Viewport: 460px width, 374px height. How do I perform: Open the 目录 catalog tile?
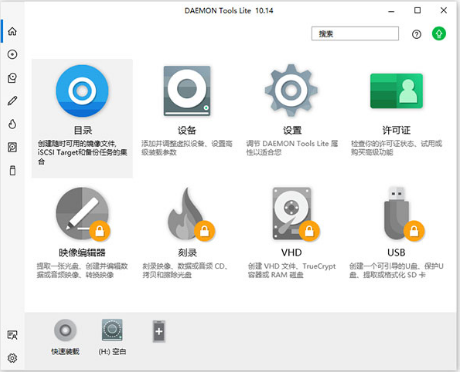point(82,118)
